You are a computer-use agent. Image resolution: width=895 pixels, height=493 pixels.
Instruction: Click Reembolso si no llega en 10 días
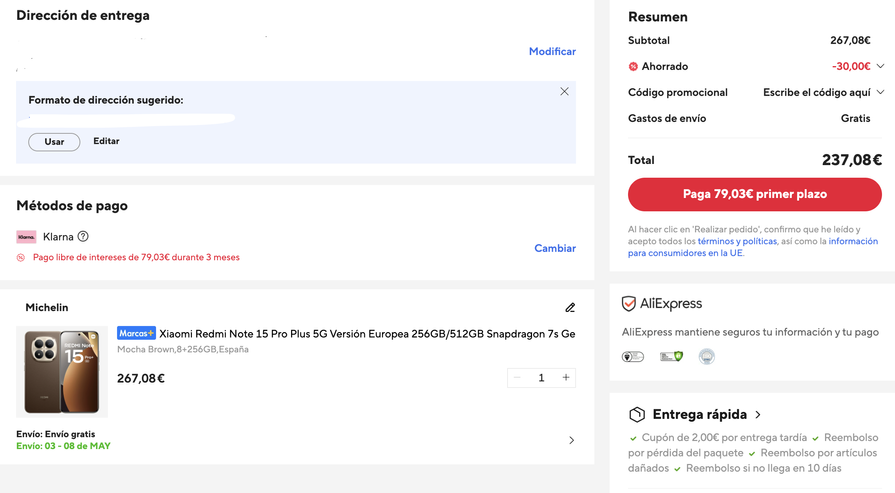(x=764, y=468)
